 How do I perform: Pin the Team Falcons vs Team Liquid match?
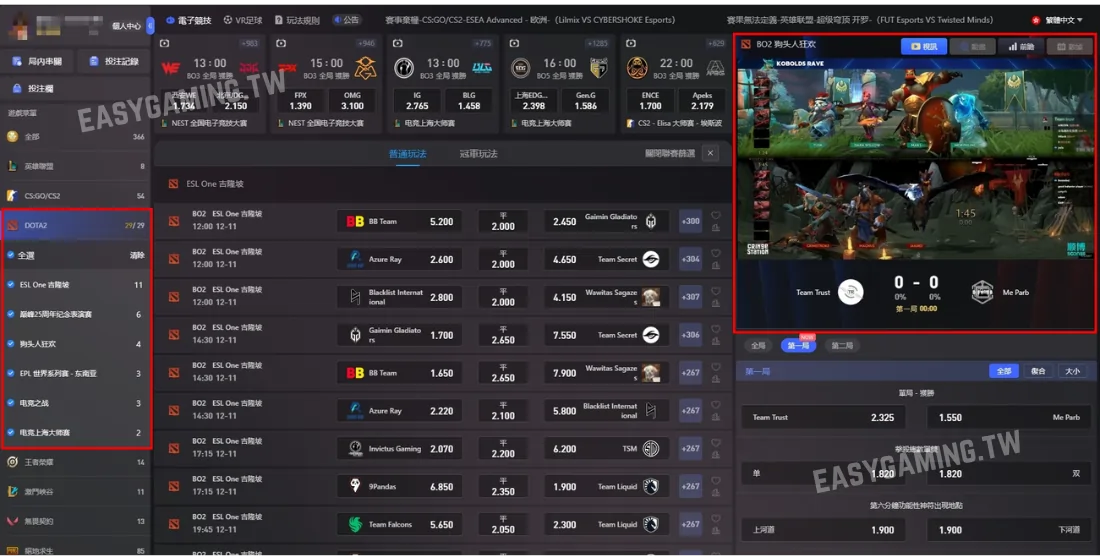716,530
